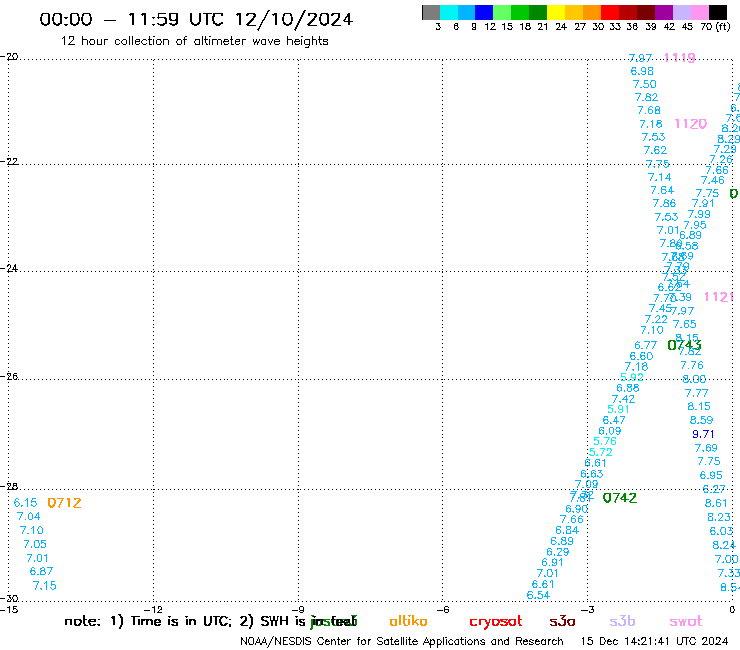This screenshot has height=650, width=740.
Task: Click the time range title '00:00 – 11:59 UTC 12/10/2024'
Action: coord(196,19)
